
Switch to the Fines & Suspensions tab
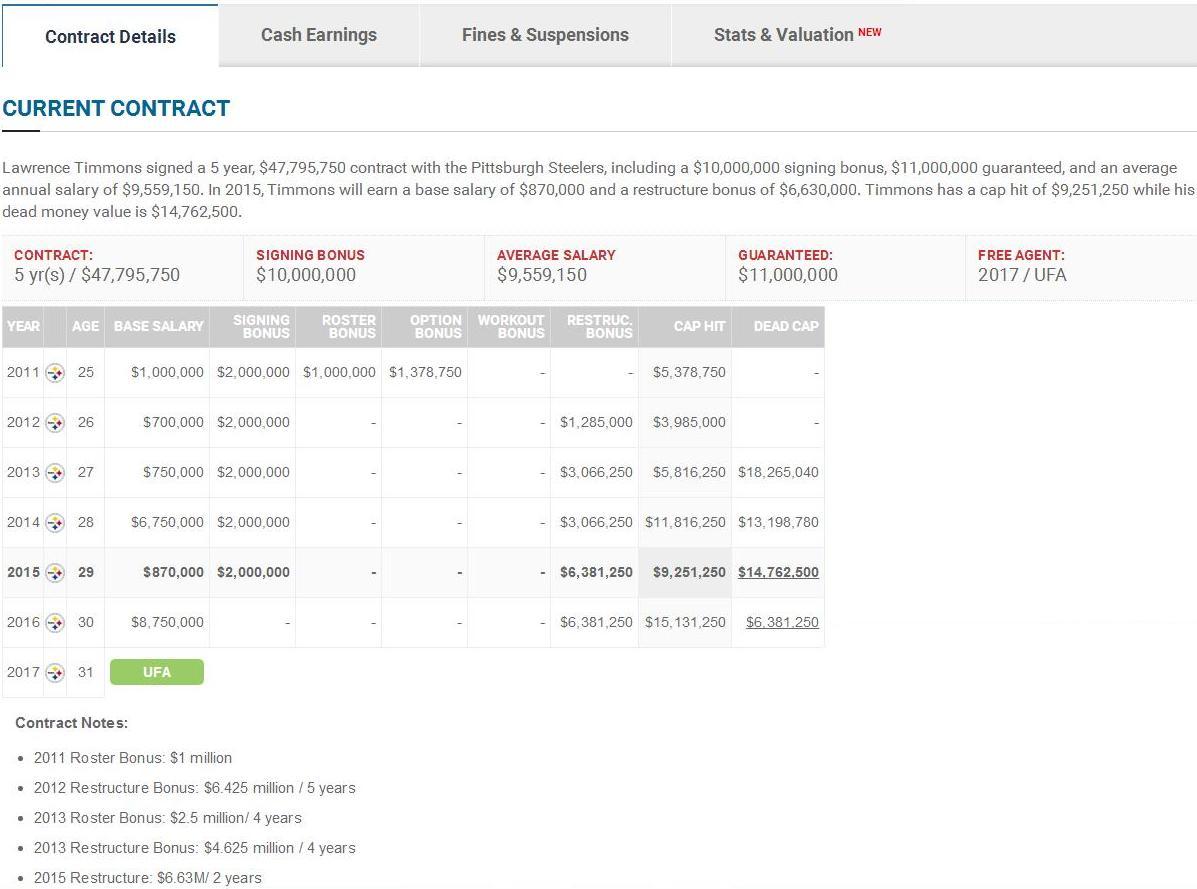tap(545, 35)
